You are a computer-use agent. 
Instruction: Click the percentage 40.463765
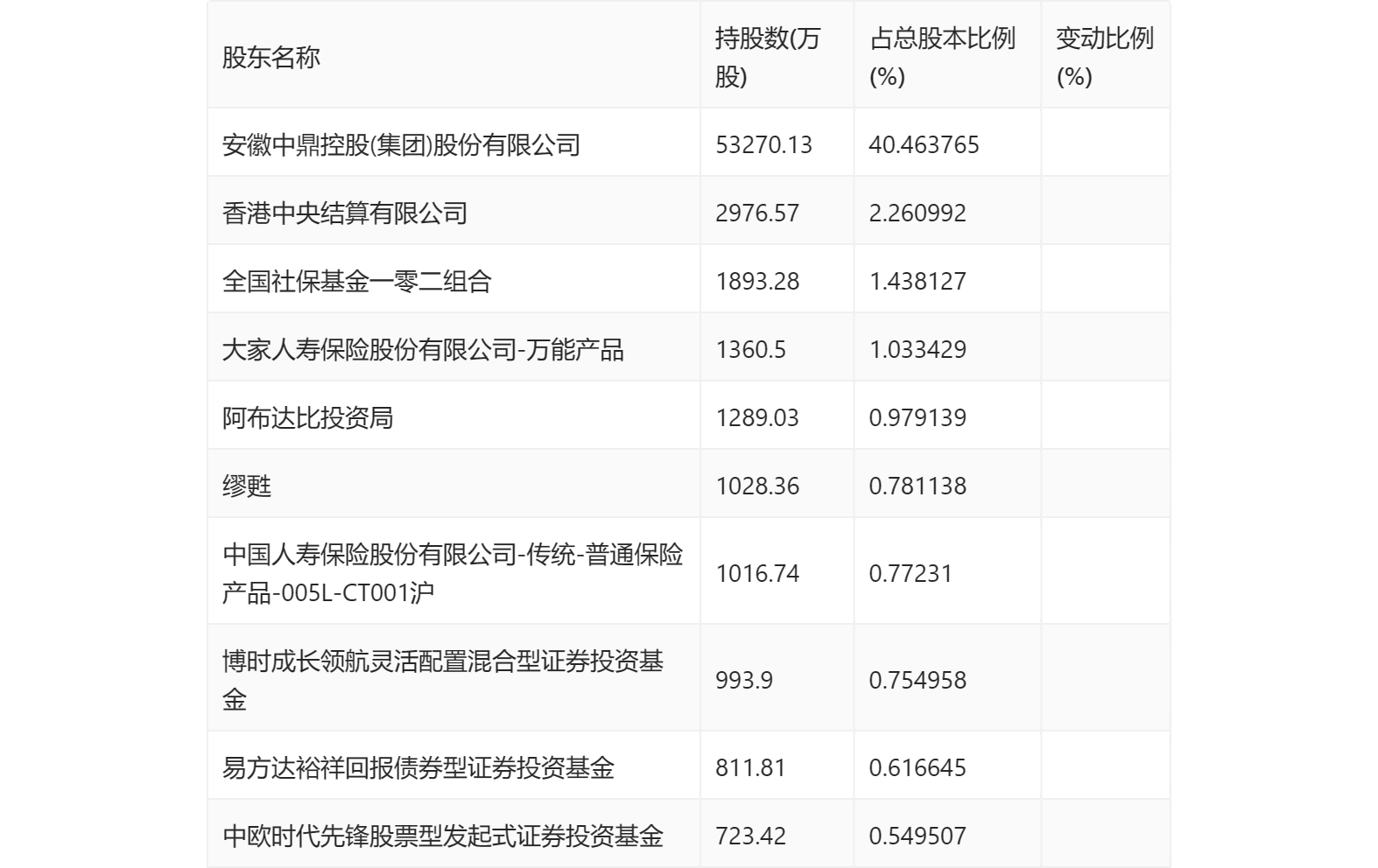924,144
